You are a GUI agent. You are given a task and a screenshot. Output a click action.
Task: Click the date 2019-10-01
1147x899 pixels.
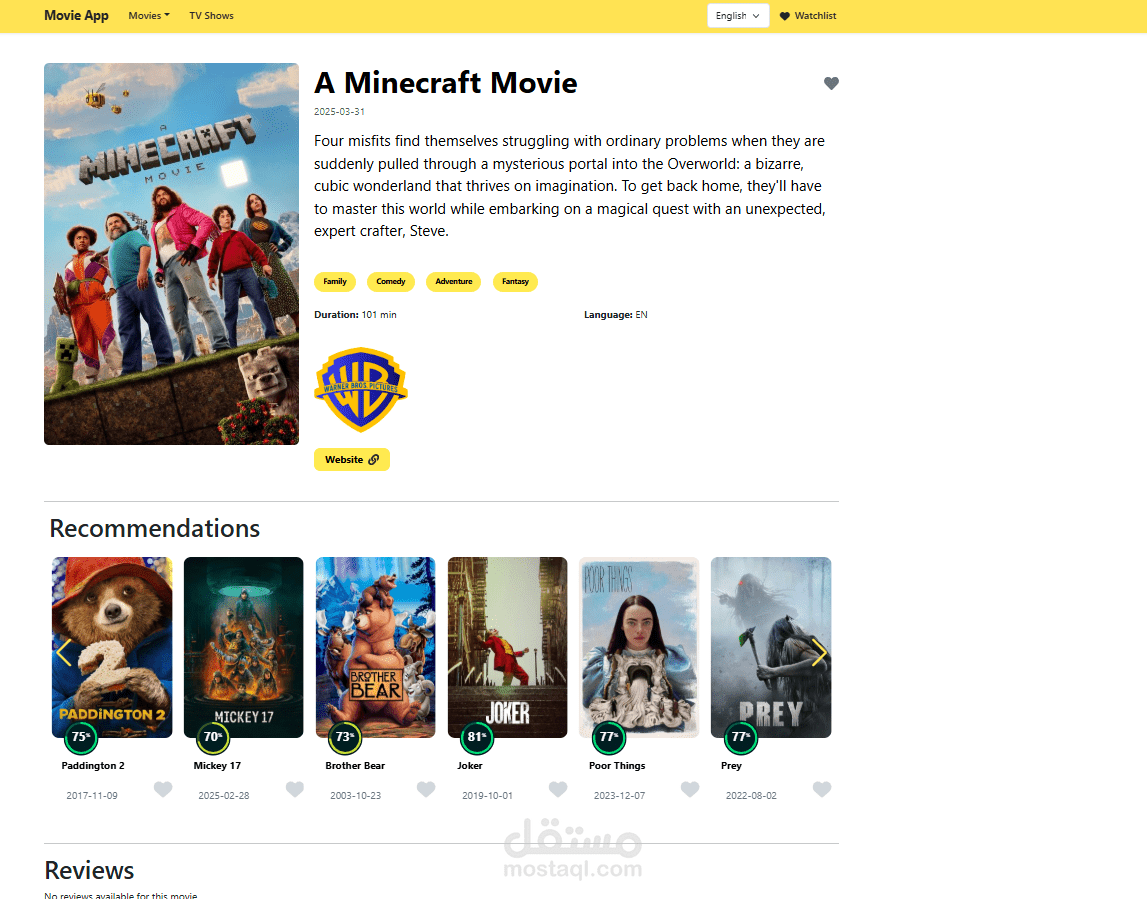(487, 796)
